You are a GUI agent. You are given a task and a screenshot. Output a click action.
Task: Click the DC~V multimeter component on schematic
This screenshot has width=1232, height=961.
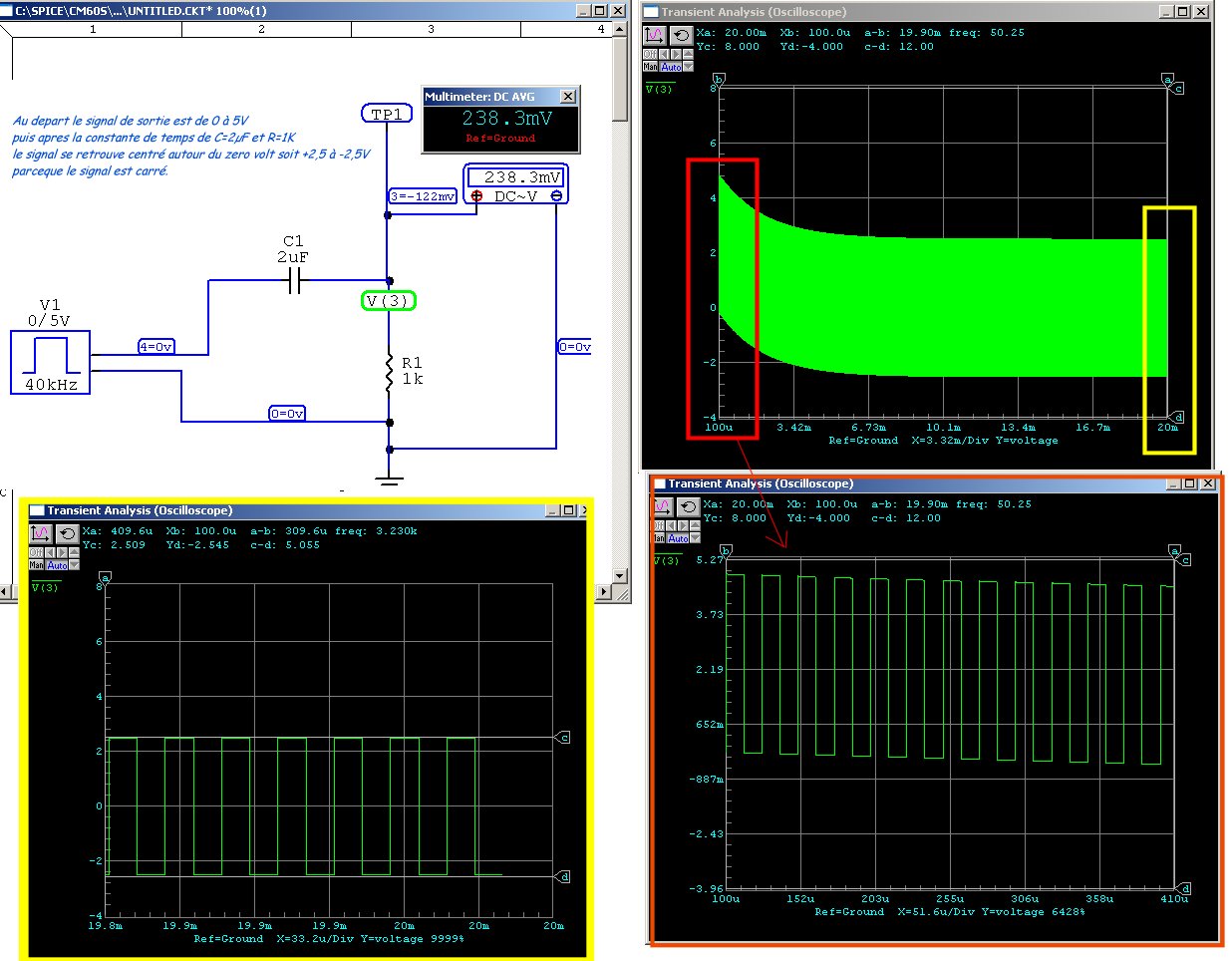pyautogui.click(x=515, y=186)
